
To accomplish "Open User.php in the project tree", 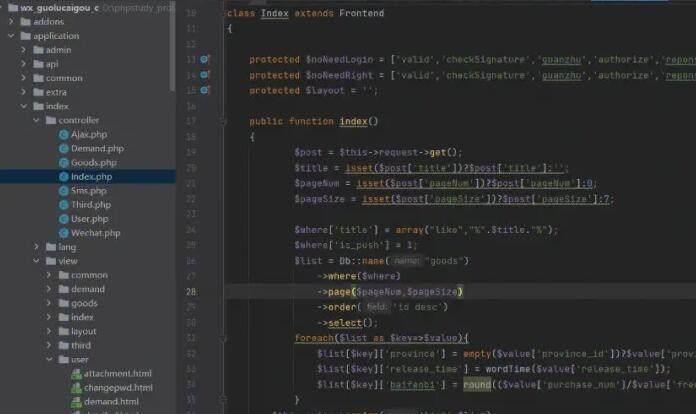I will (89, 218).
